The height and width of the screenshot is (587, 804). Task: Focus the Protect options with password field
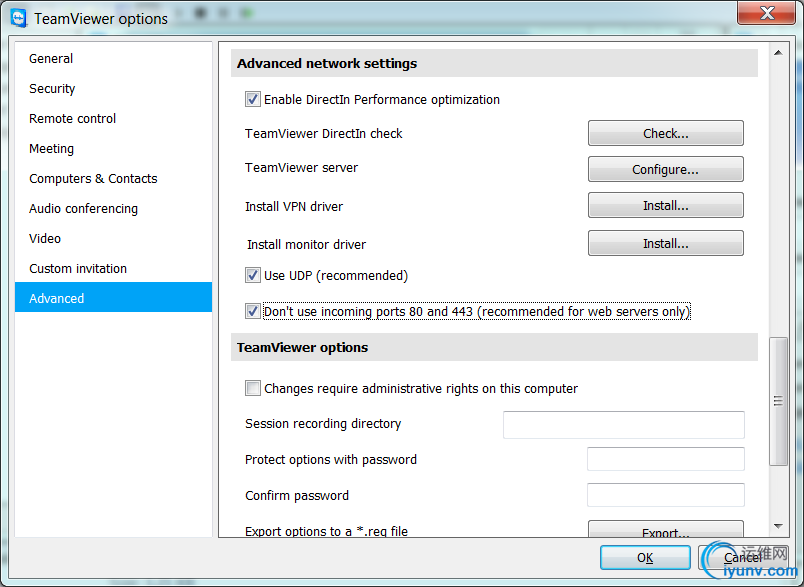pos(665,460)
